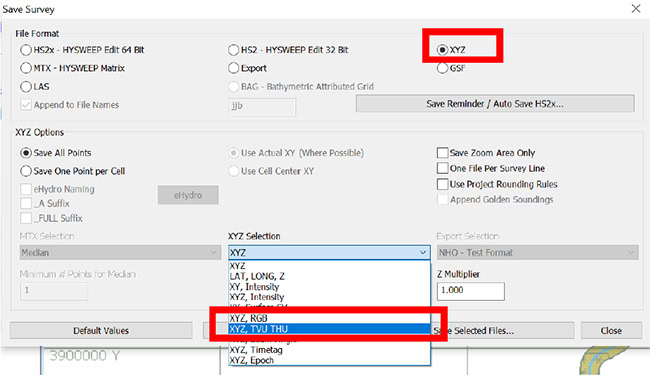
Task: Click the Default Values button
Action: [101, 331]
